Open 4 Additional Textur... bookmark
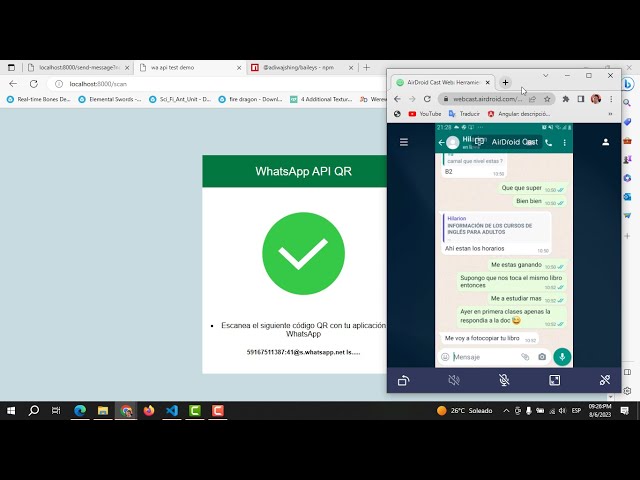640x480 pixels. click(321, 99)
